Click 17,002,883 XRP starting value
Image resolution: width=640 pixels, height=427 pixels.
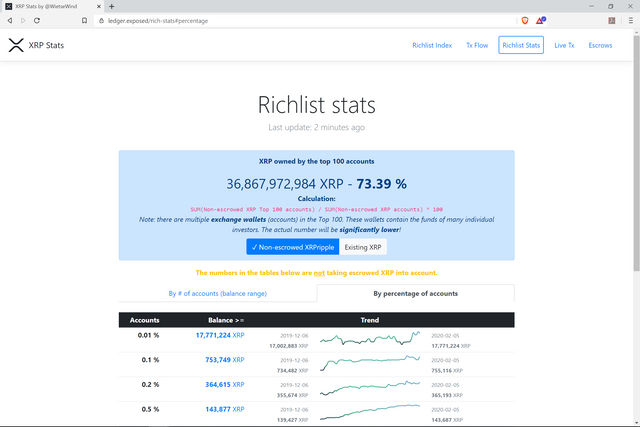pyautogui.click(x=289, y=346)
